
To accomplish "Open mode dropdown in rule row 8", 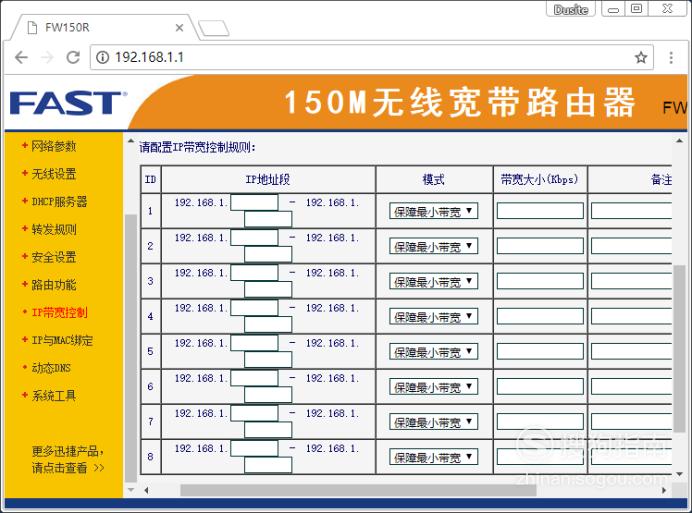I will tap(433, 457).
